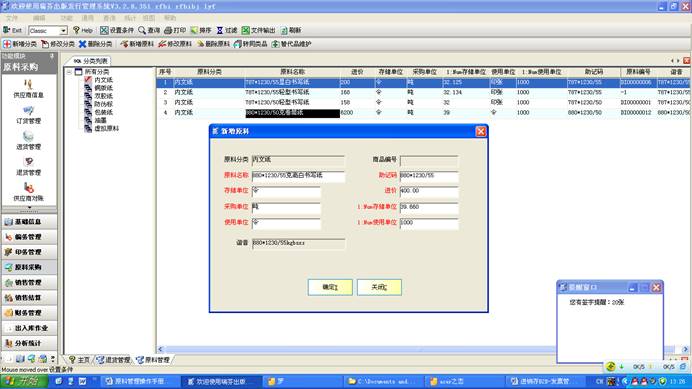Click the module bar overflow chevron at bottom
This screenshot has height=389, width=692.
(53, 359)
